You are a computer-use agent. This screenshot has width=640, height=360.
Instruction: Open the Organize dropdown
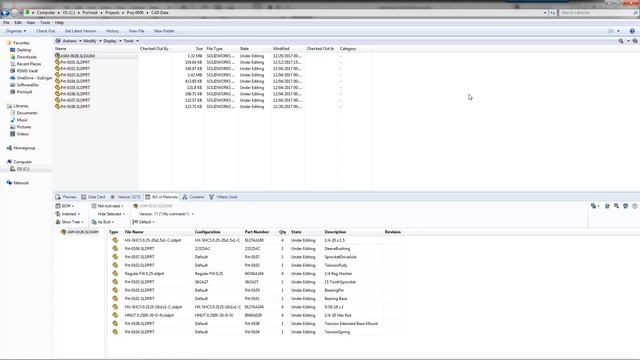16,31
